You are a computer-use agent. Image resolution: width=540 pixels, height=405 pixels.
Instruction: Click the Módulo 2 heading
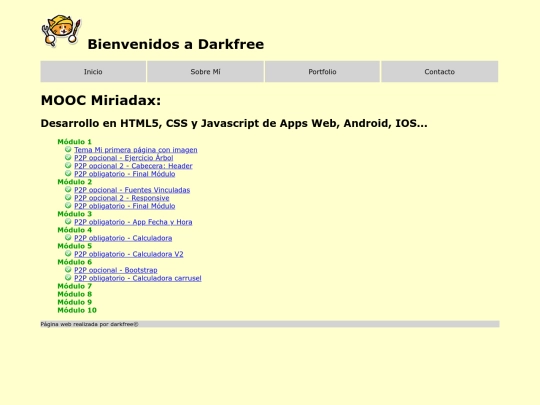pyautogui.click(x=75, y=182)
